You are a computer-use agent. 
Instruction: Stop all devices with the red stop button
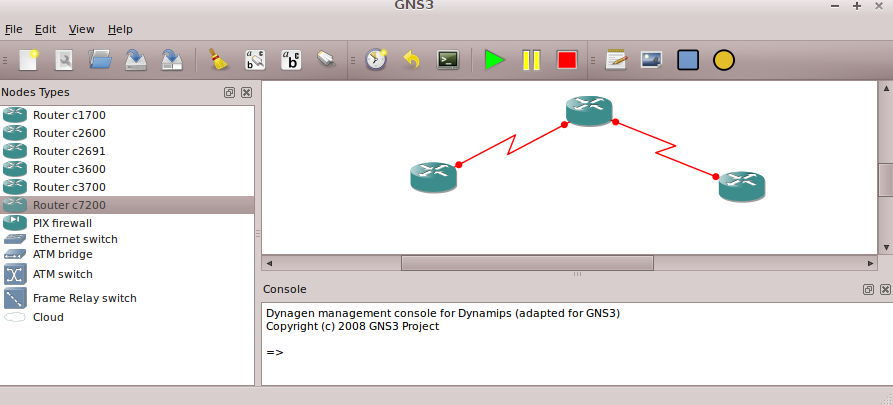[x=567, y=60]
